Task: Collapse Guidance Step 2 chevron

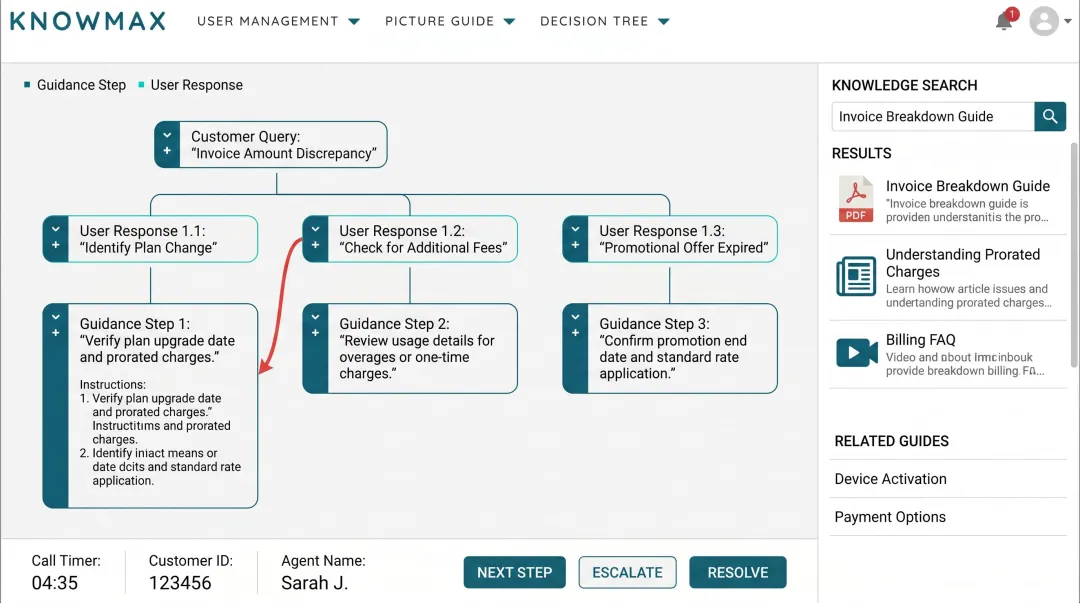Action: point(315,318)
